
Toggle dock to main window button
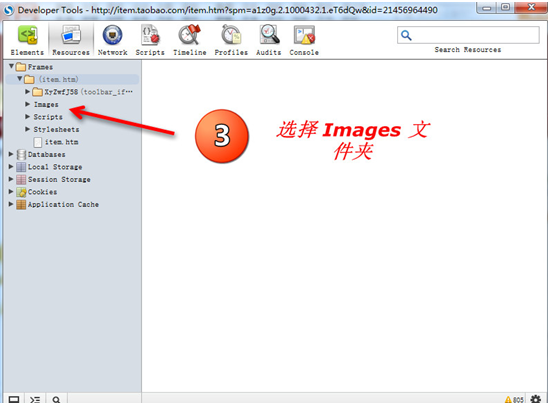14,399
